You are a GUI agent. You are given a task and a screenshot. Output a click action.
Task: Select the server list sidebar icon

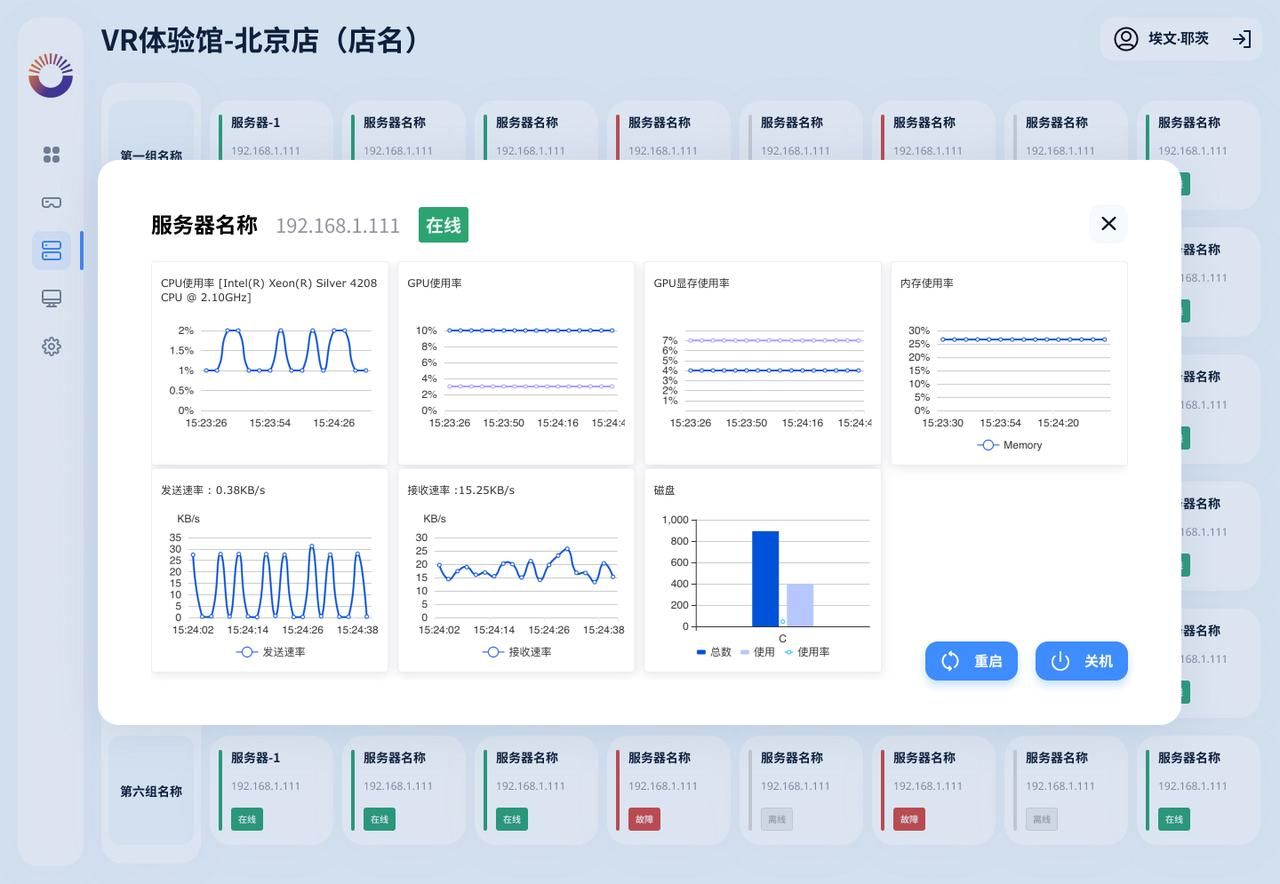[51, 250]
